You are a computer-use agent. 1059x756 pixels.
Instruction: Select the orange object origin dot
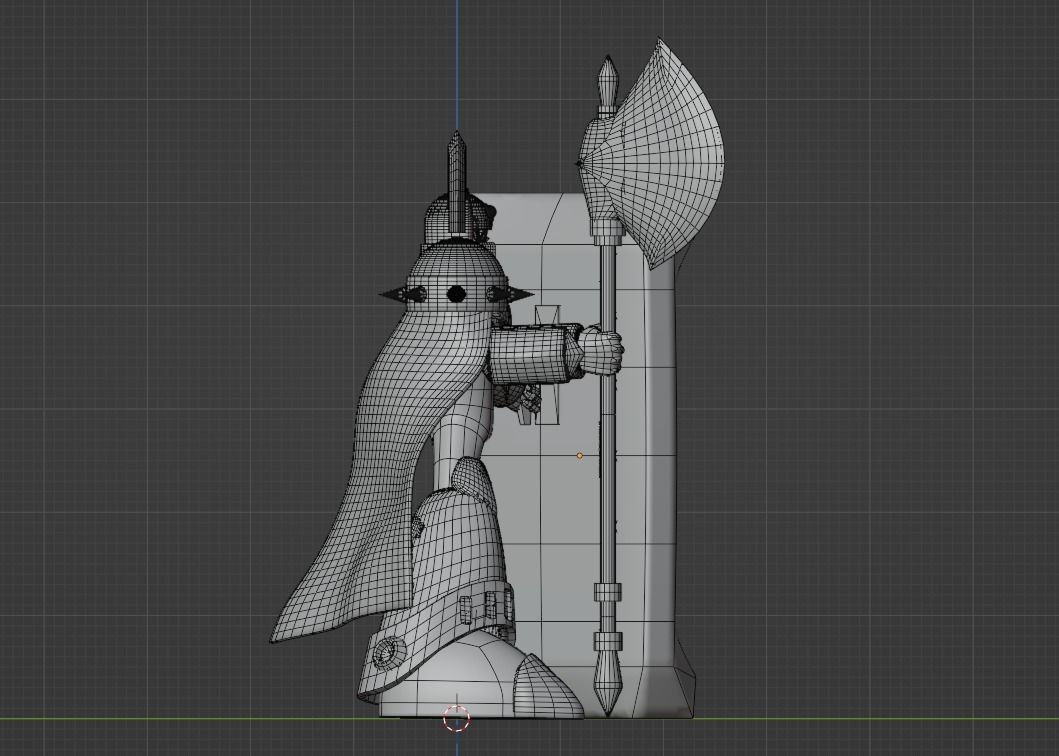point(579,456)
